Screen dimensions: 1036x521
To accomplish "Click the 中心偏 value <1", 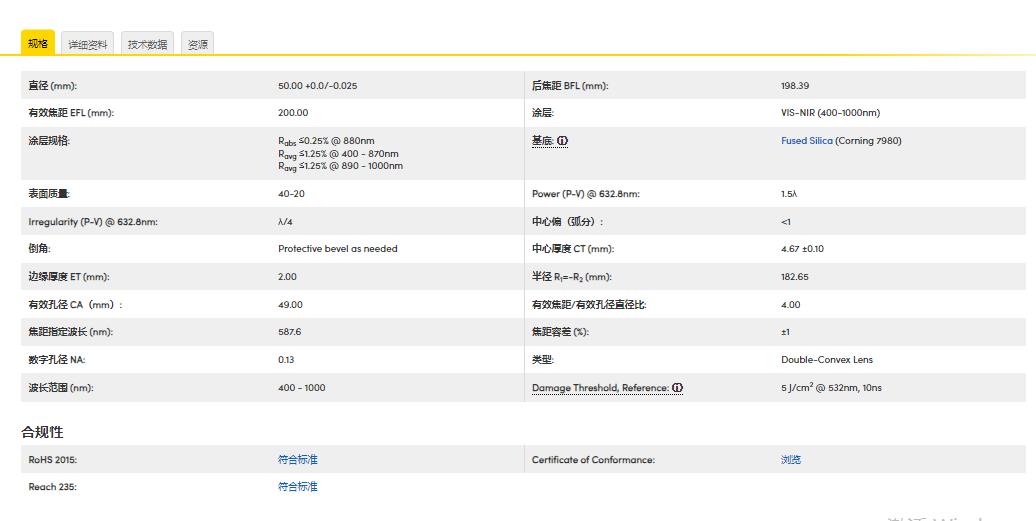I will (786, 222).
